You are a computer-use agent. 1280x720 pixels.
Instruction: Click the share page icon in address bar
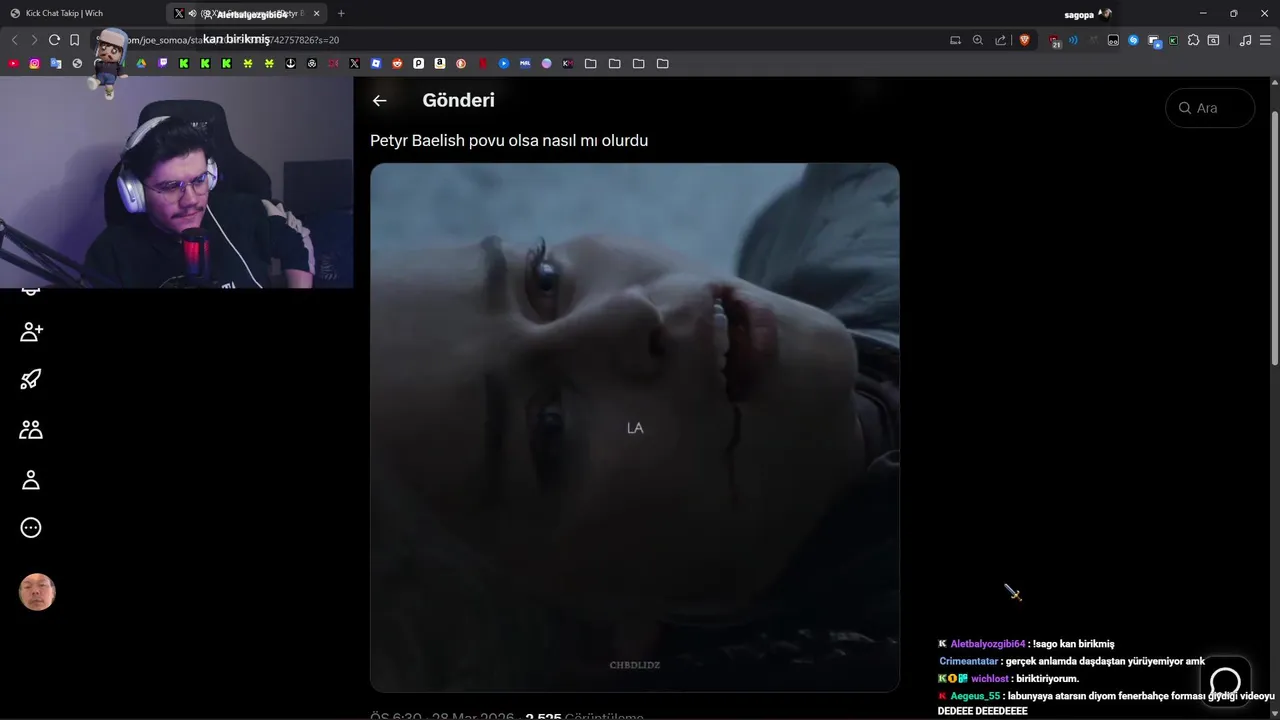click(1000, 40)
